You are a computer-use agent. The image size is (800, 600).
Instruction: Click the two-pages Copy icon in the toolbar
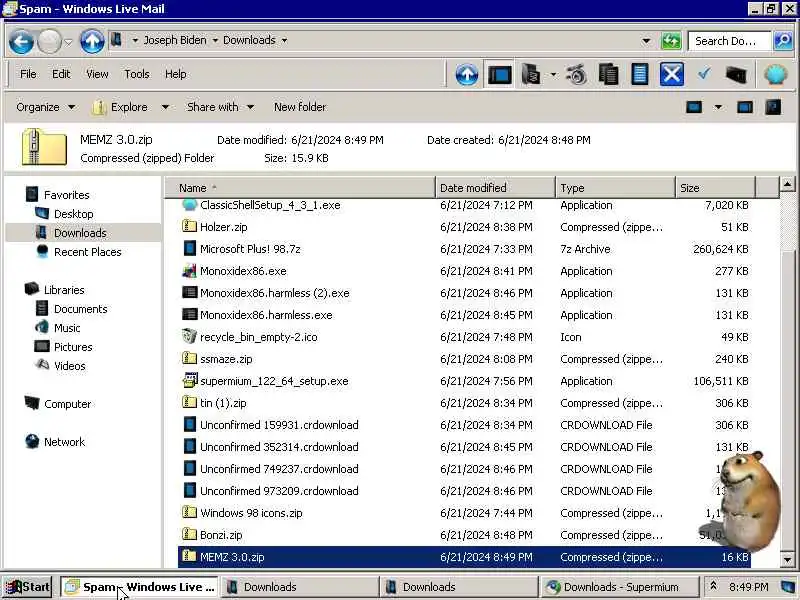[608, 75]
